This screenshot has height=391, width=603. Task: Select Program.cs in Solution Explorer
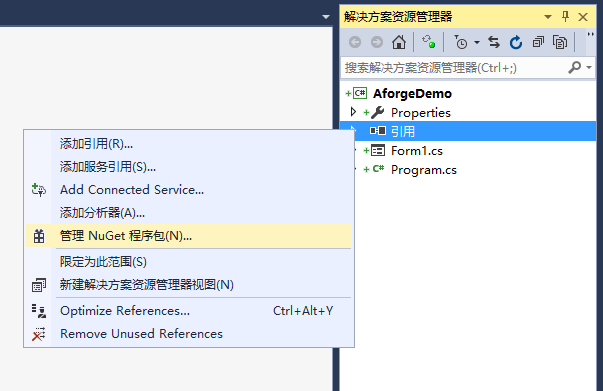423,170
